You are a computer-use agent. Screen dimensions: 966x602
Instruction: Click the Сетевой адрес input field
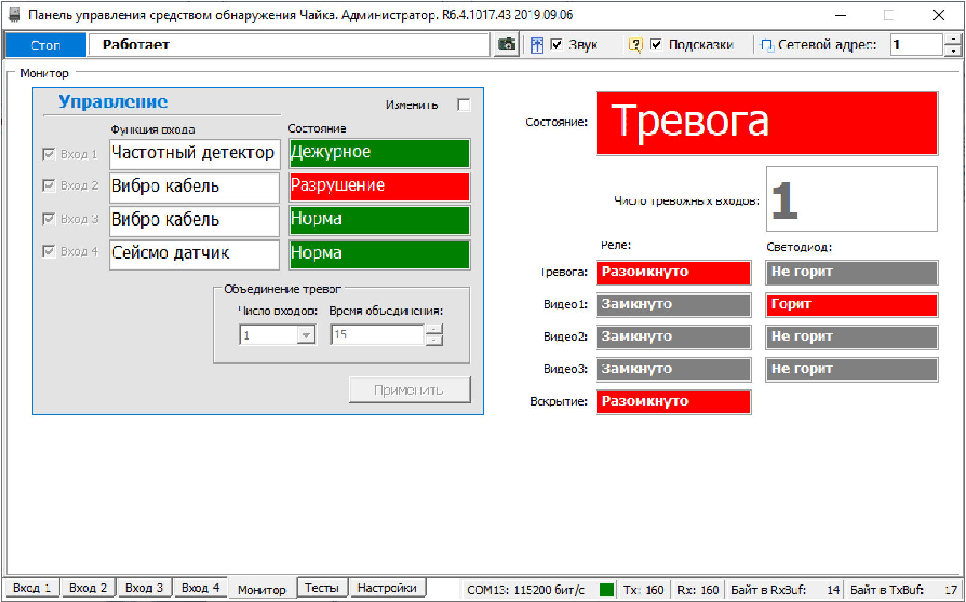pyautogui.click(x=917, y=45)
